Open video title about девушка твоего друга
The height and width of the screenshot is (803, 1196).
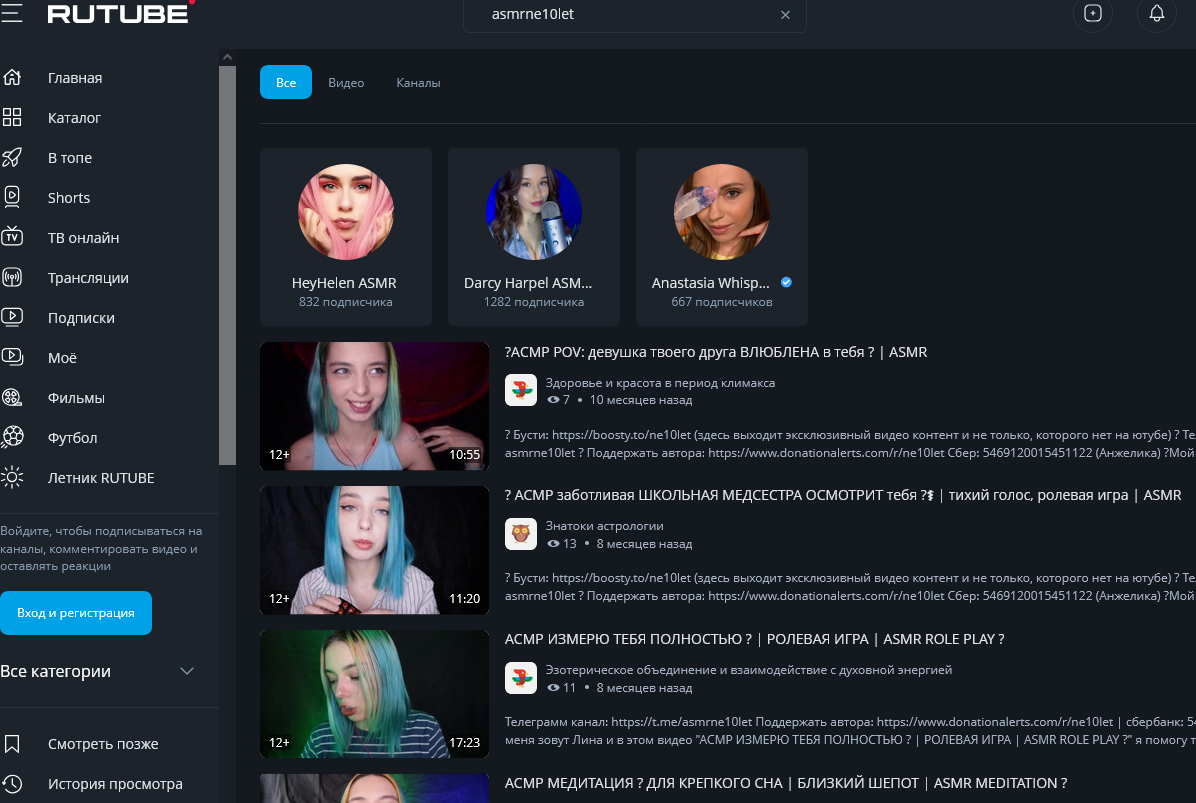point(715,352)
